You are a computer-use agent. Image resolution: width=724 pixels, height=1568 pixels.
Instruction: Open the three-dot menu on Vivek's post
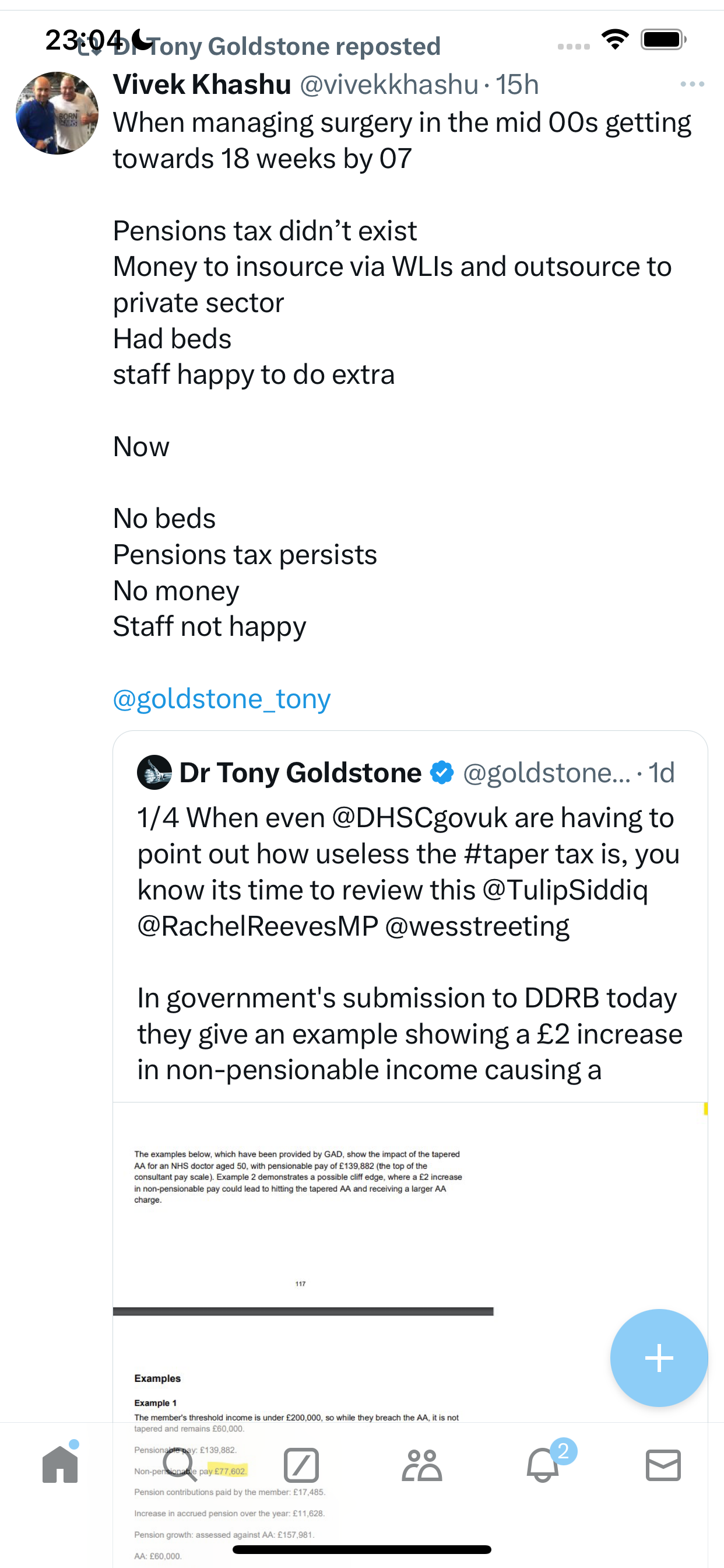click(693, 84)
